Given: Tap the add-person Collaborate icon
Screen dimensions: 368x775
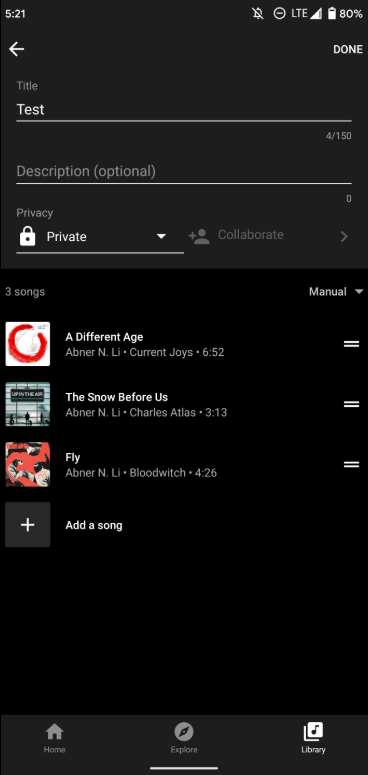Looking at the screenshot, I should (199, 236).
